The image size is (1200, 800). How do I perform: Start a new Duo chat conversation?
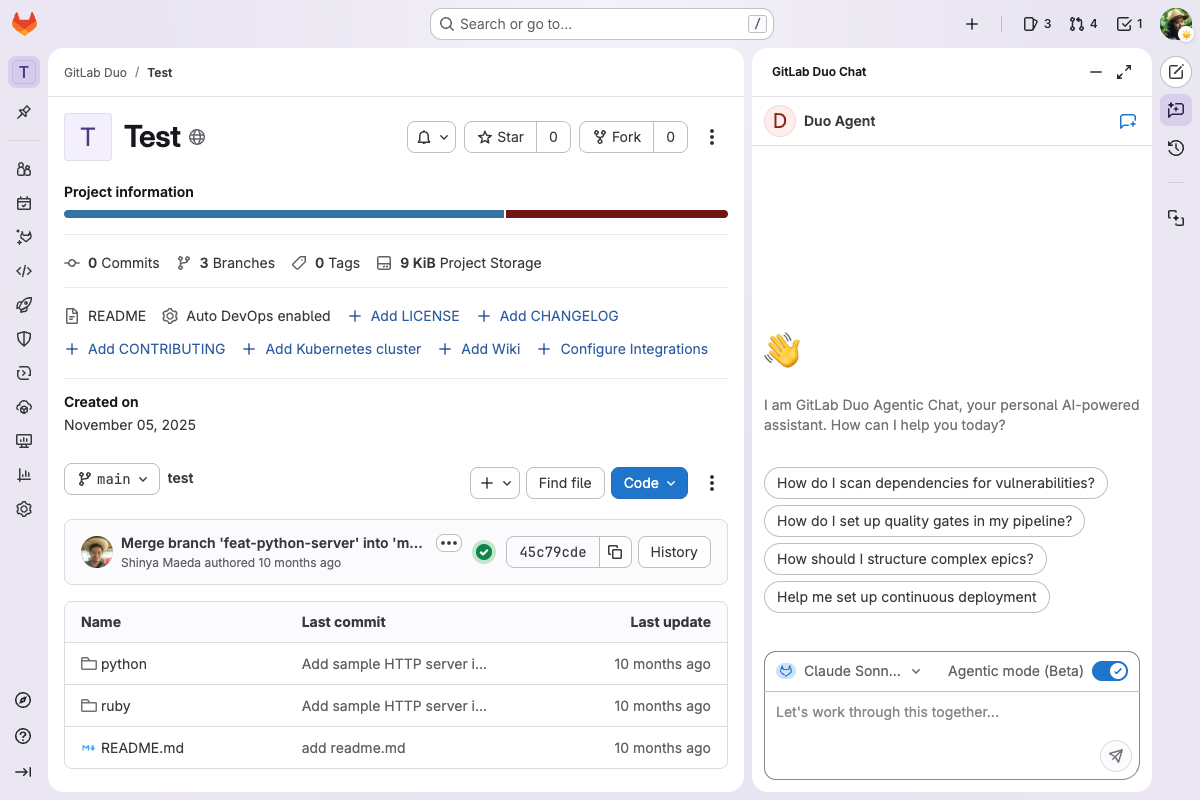point(1128,121)
